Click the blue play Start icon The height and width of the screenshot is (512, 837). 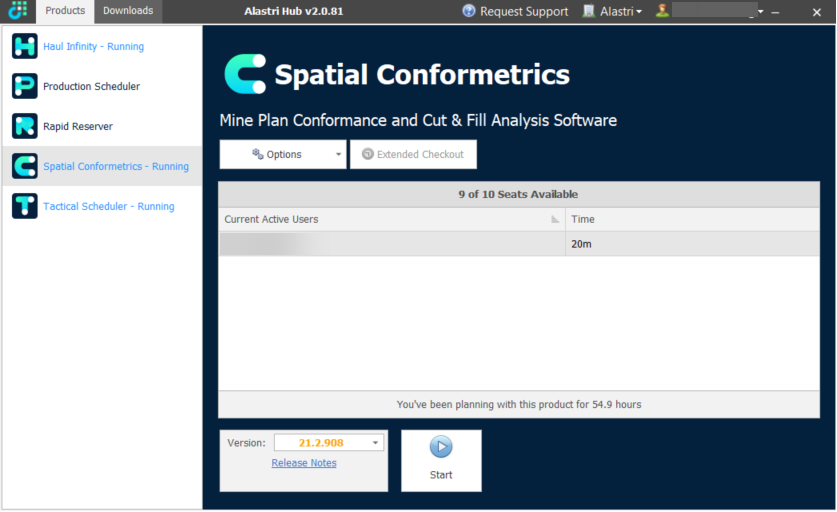click(x=441, y=447)
